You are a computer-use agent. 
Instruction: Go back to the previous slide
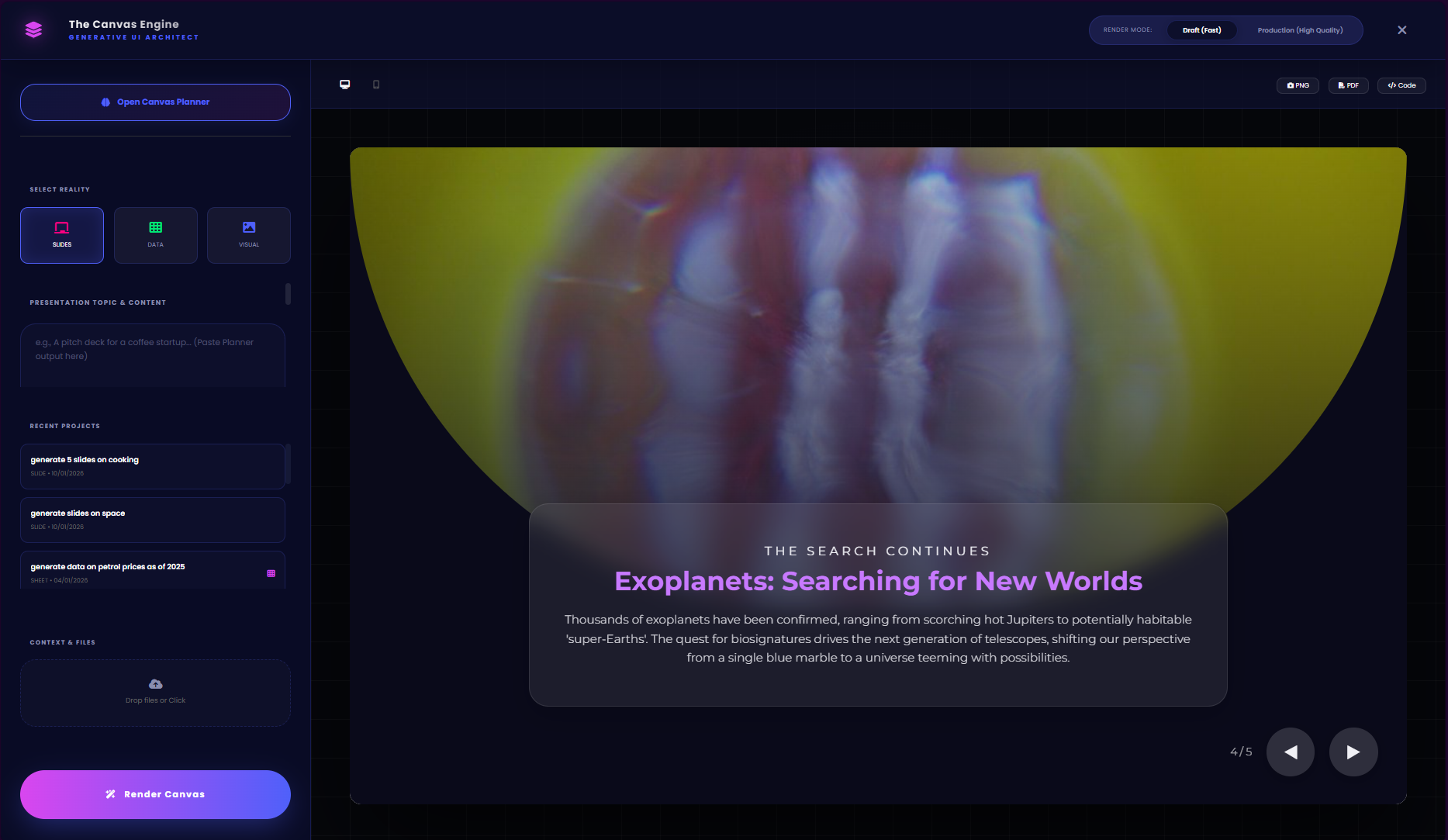point(1291,752)
